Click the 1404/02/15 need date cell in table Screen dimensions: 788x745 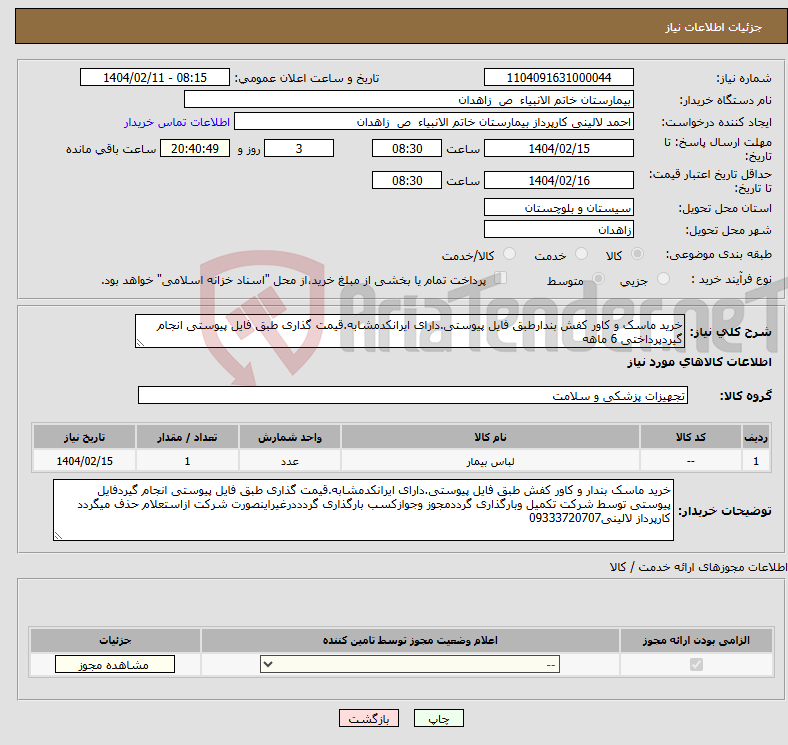point(84,461)
